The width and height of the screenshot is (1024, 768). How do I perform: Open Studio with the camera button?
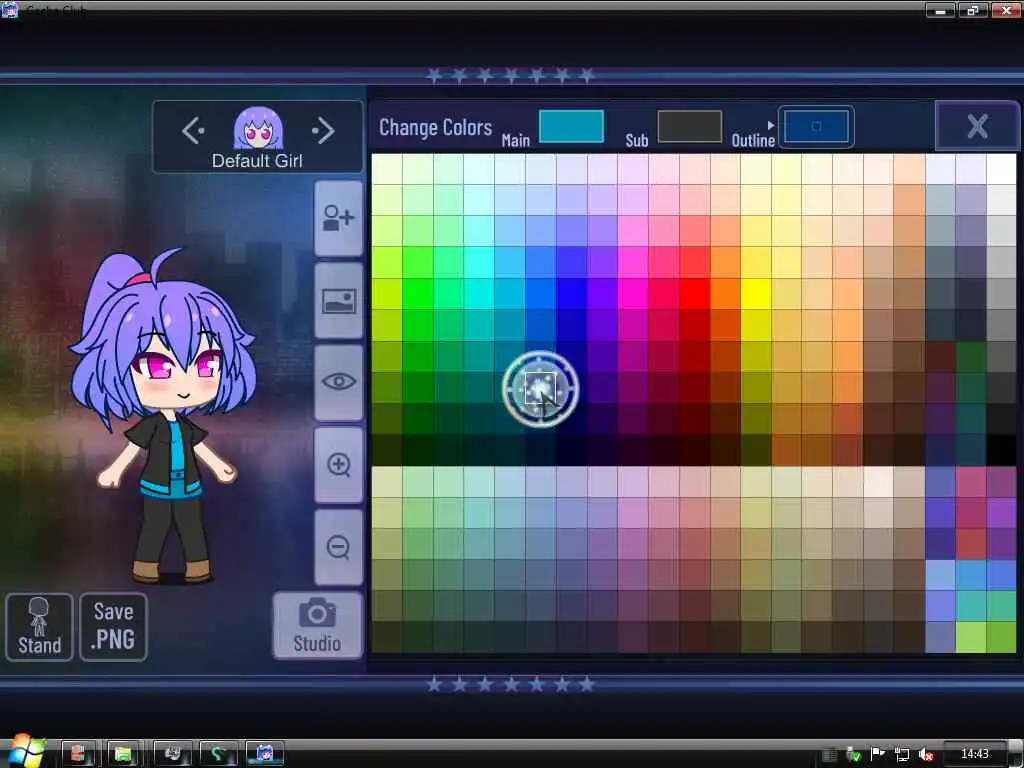(x=317, y=625)
